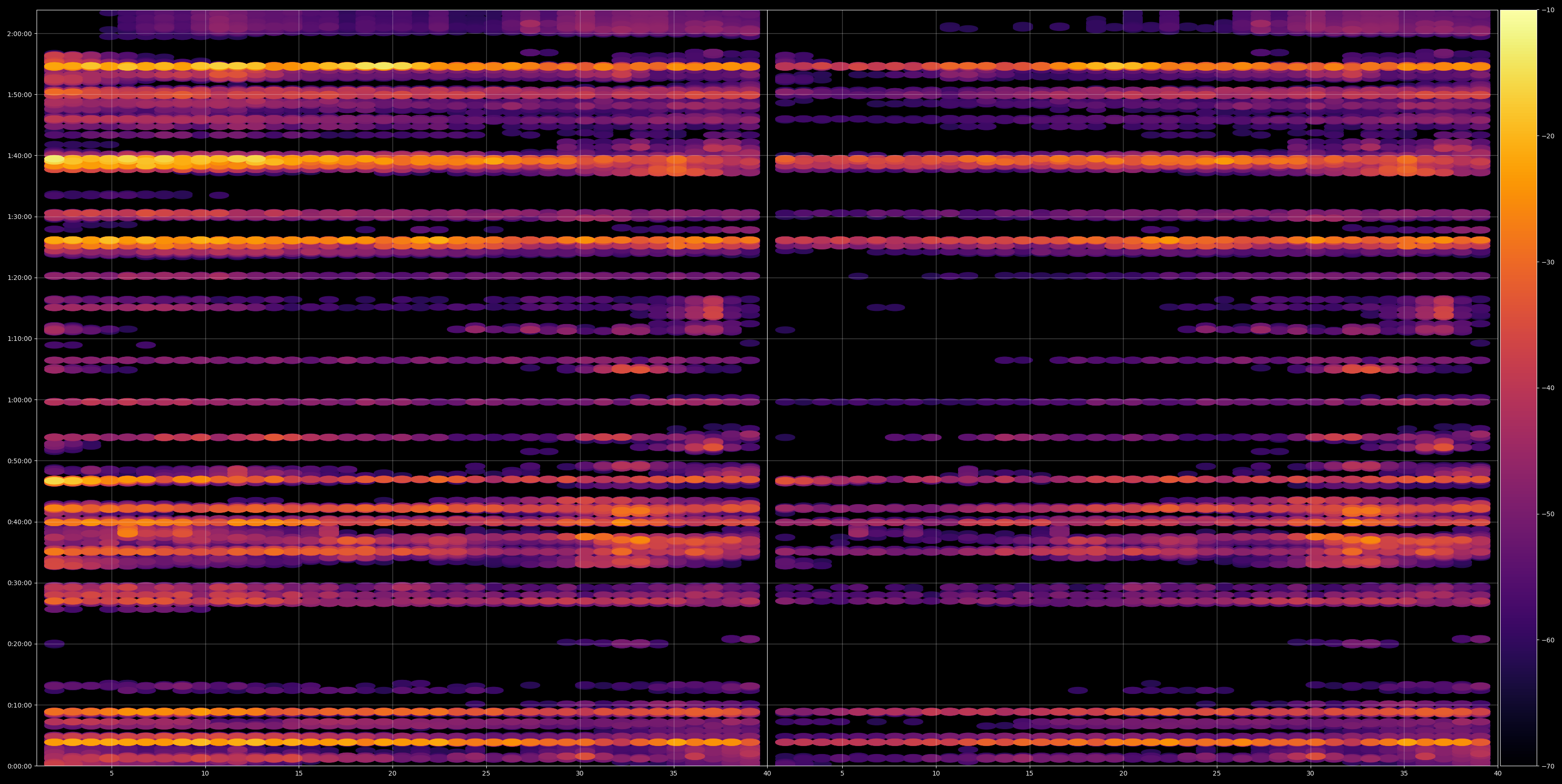
Task: Click the −50 colorbar tick label
Action: click(1548, 514)
